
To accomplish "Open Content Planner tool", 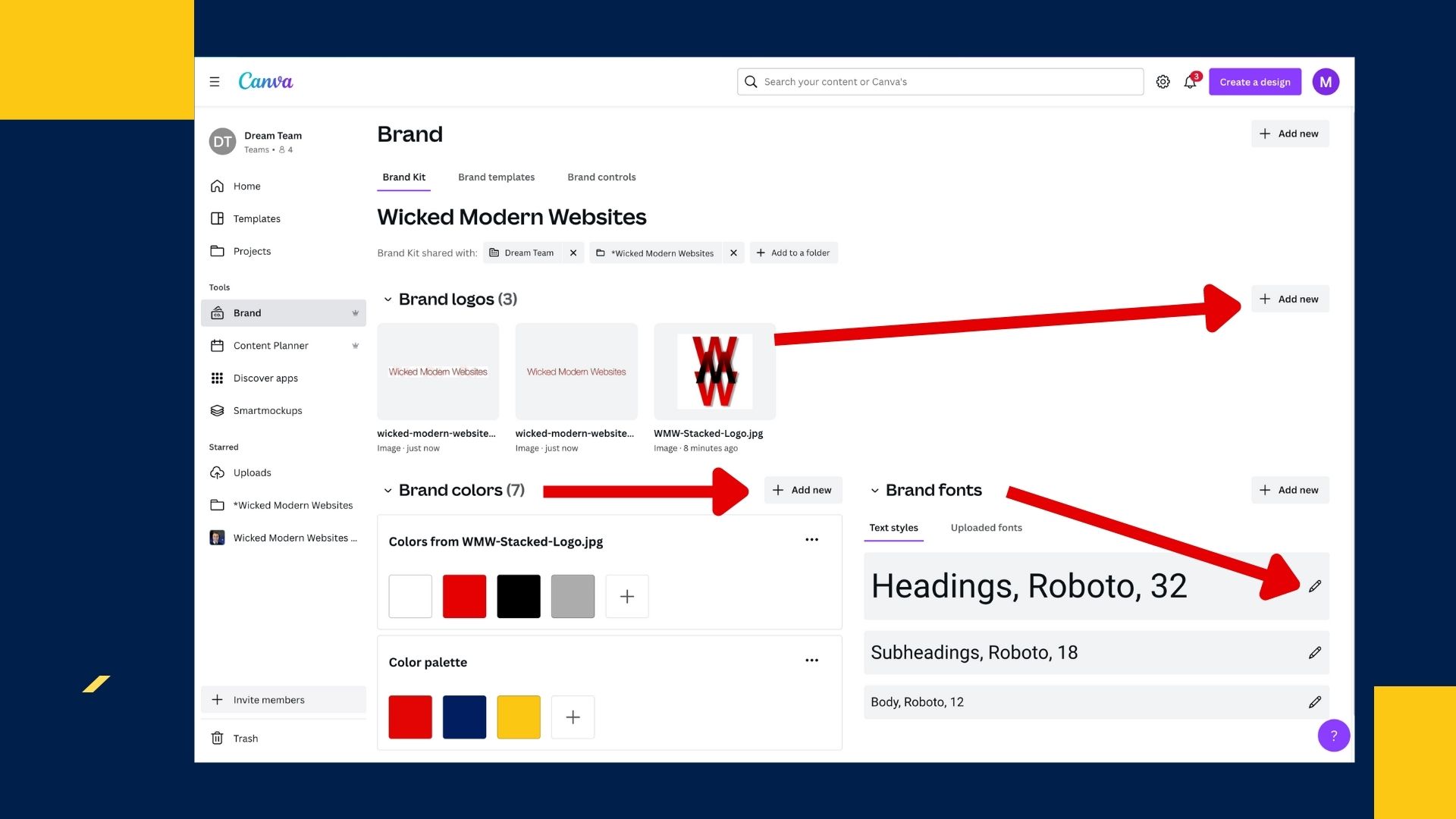I will 284,346.
